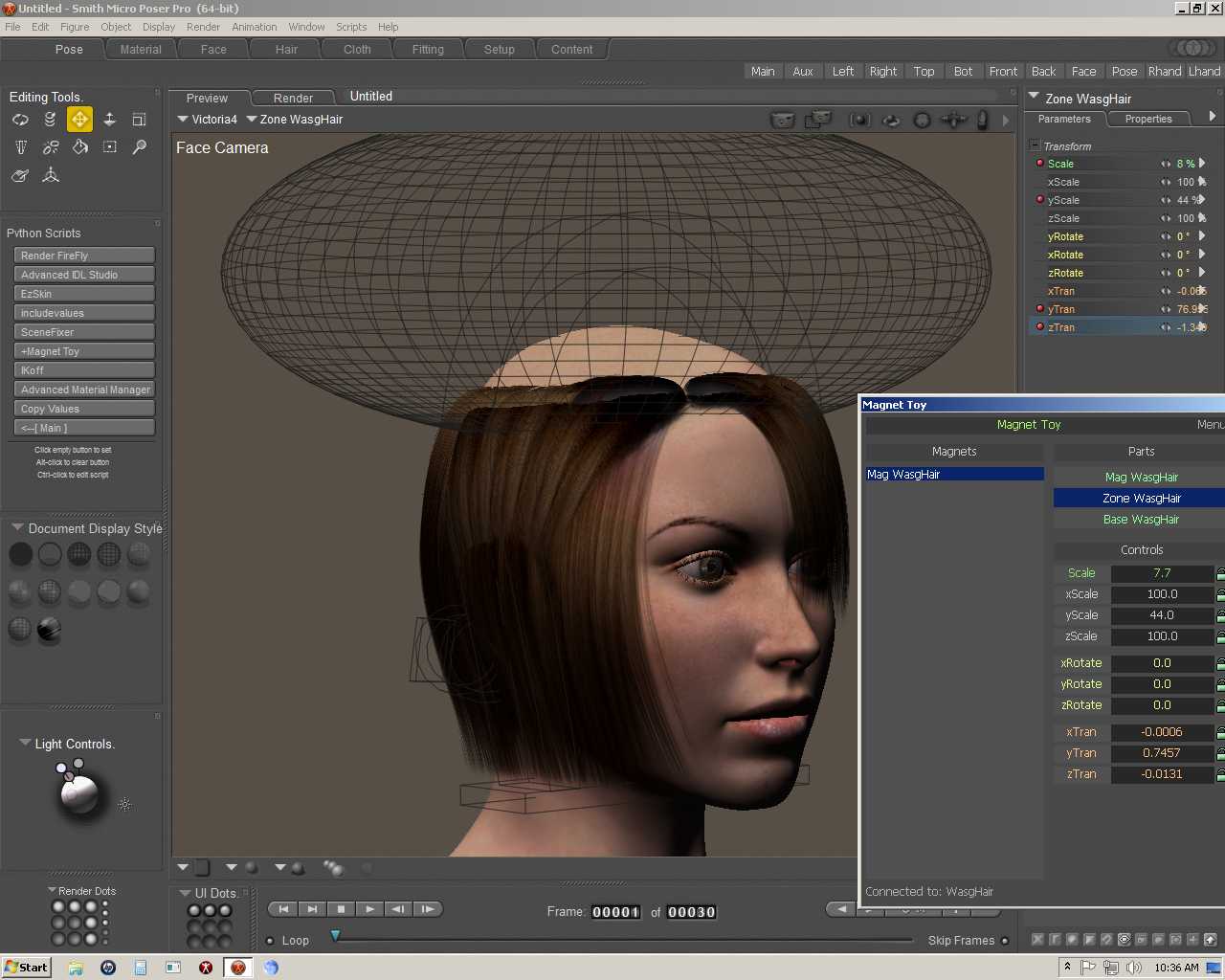Click the light control sphere
1225x980 pixels.
pos(79,792)
